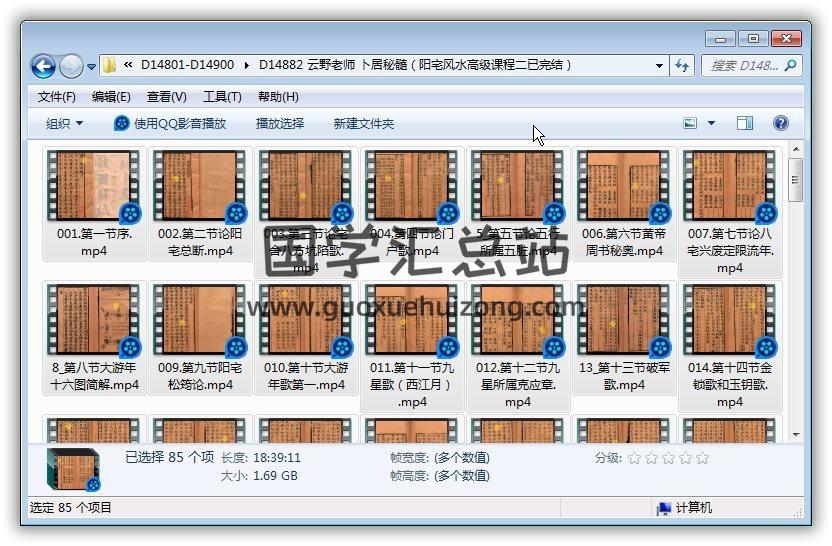Click the folder icon in address bar

110,65
